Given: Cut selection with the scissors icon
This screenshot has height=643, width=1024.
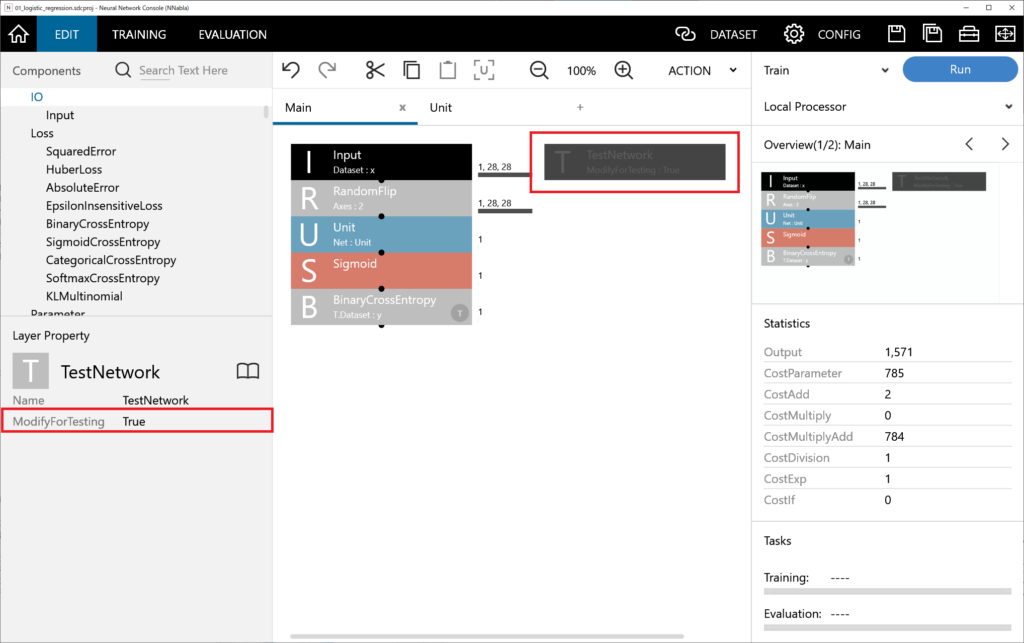Looking at the screenshot, I should click(x=374, y=70).
